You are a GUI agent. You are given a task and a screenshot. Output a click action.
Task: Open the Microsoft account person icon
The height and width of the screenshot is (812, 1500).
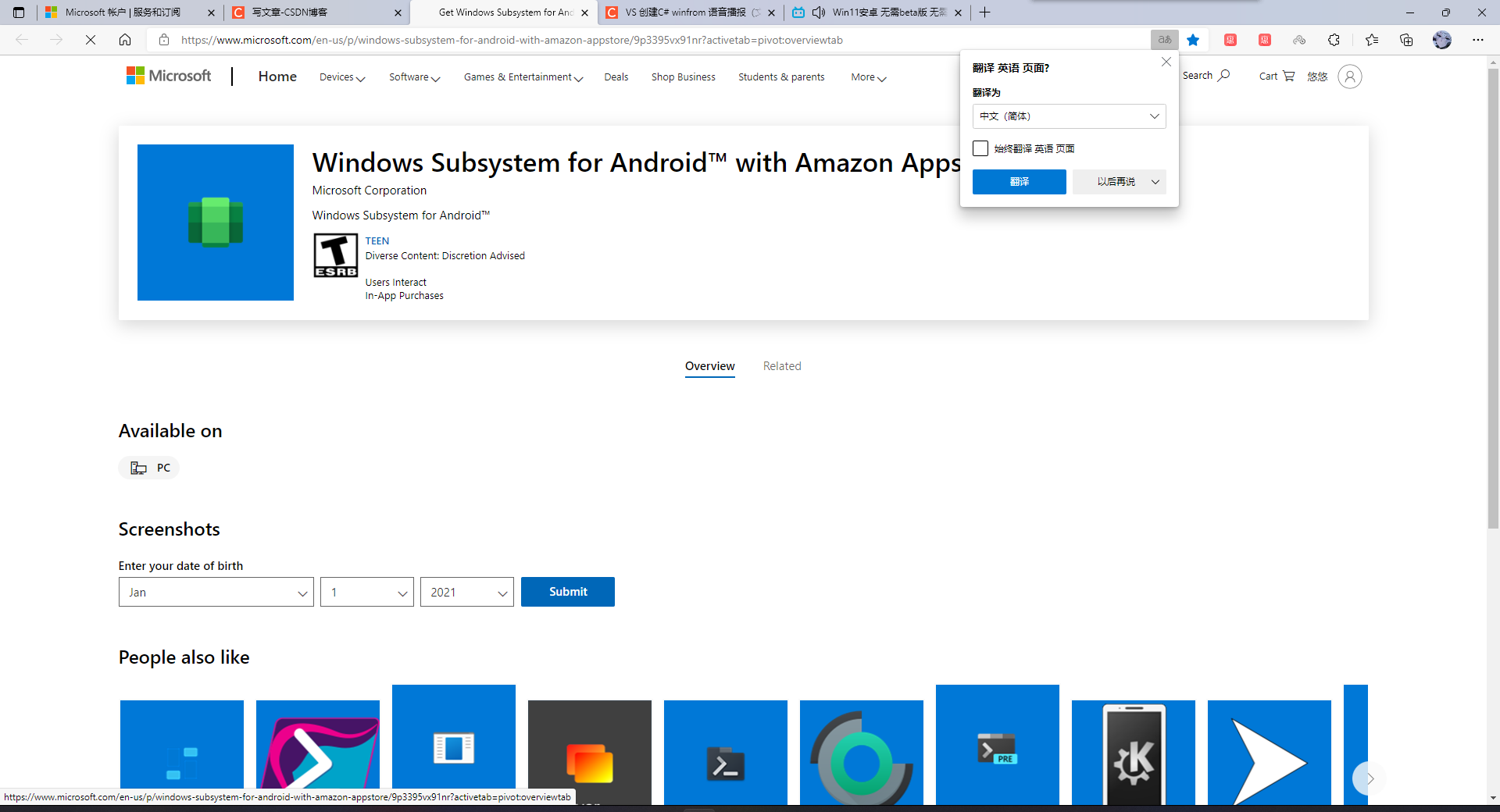pyautogui.click(x=1350, y=76)
